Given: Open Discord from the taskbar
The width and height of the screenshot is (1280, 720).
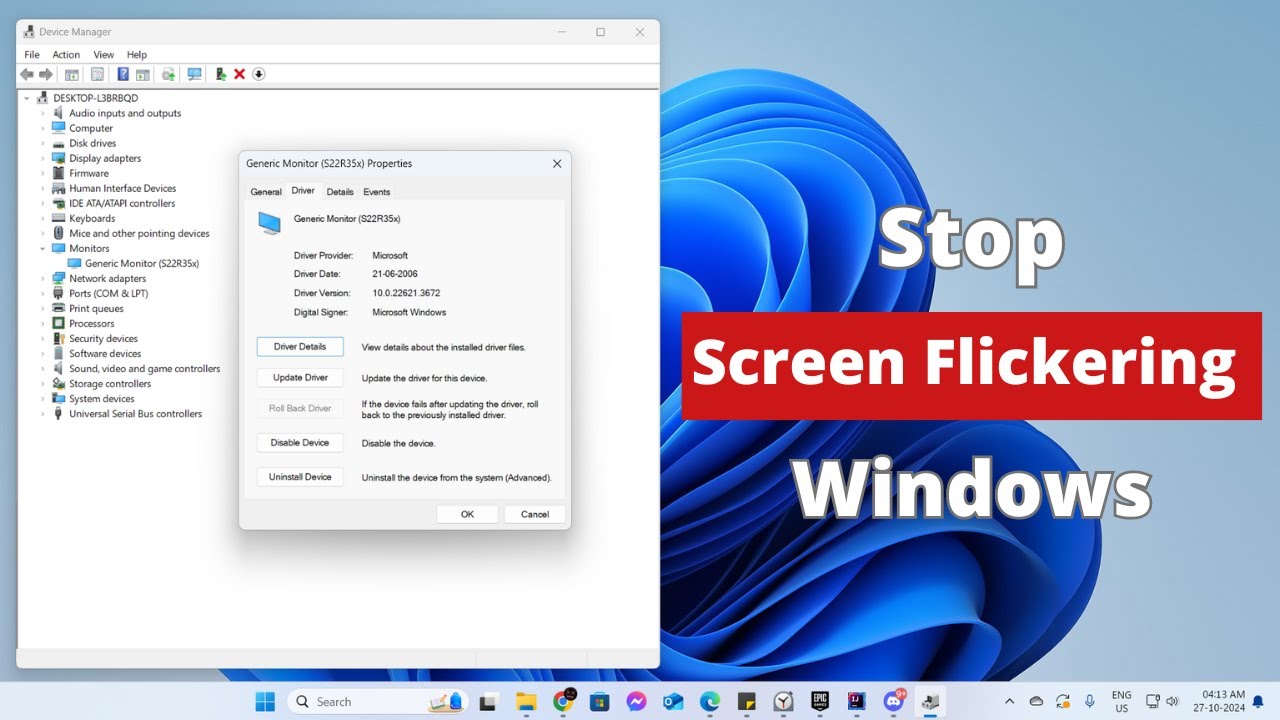Looking at the screenshot, I should [893, 702].
